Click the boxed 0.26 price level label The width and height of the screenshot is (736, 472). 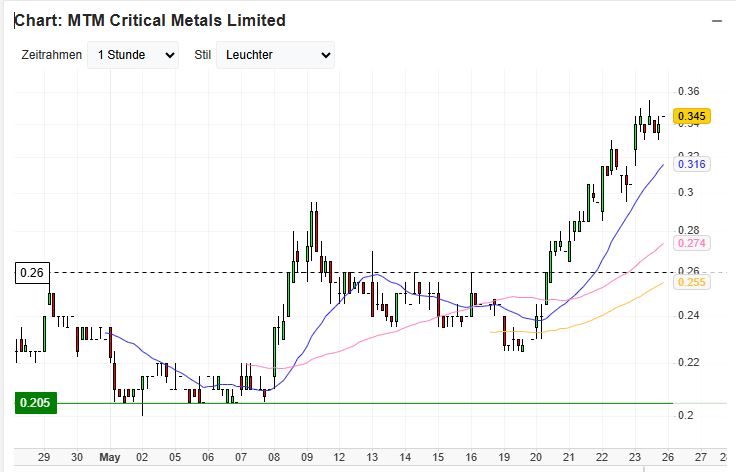(32, 273)
